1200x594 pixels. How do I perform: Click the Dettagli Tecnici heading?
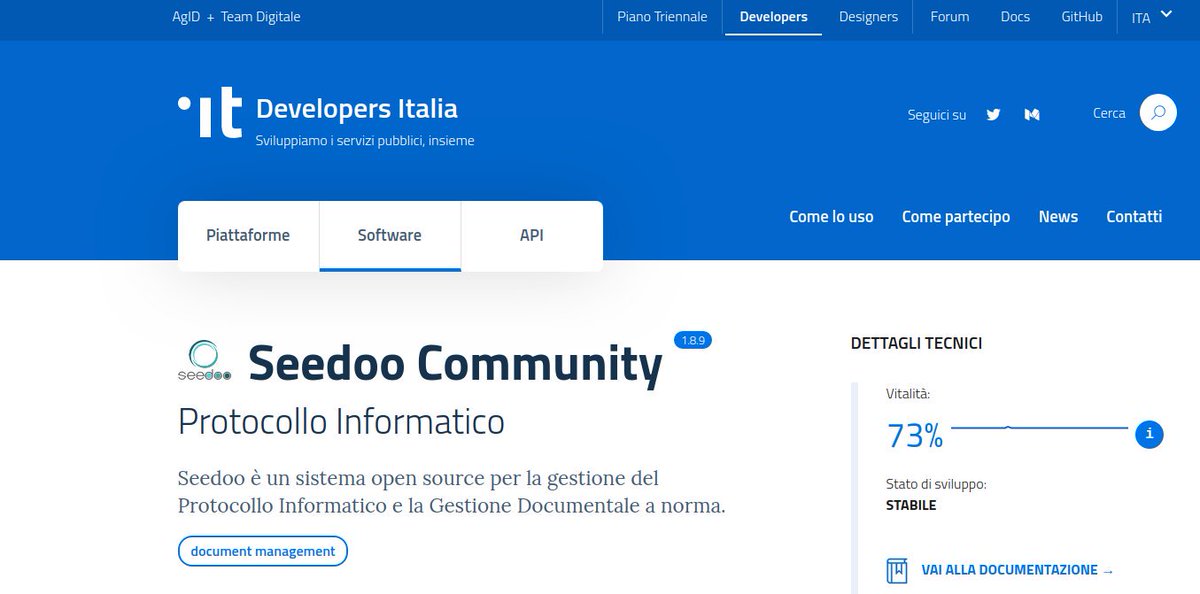coord(916,343)
